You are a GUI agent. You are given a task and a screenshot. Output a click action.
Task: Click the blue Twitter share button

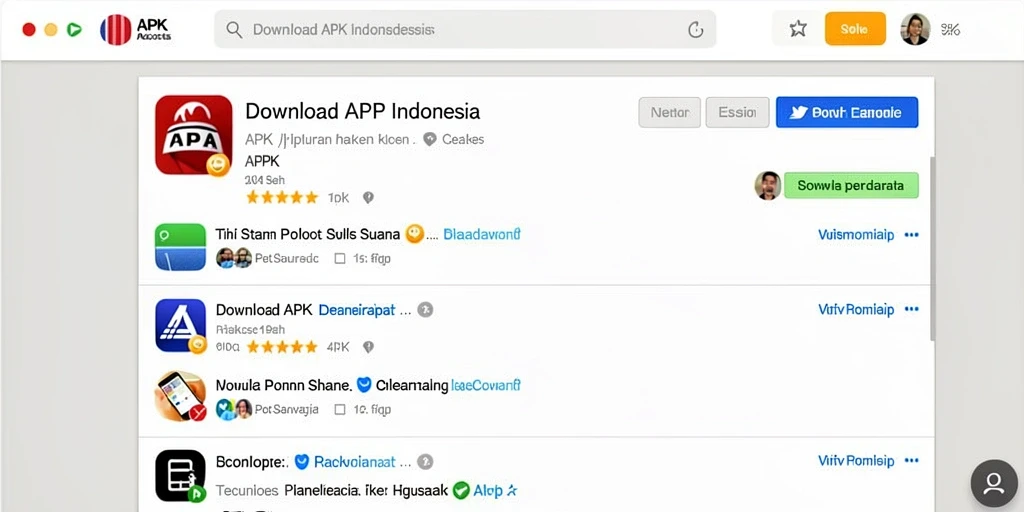(x=847, y=112)
